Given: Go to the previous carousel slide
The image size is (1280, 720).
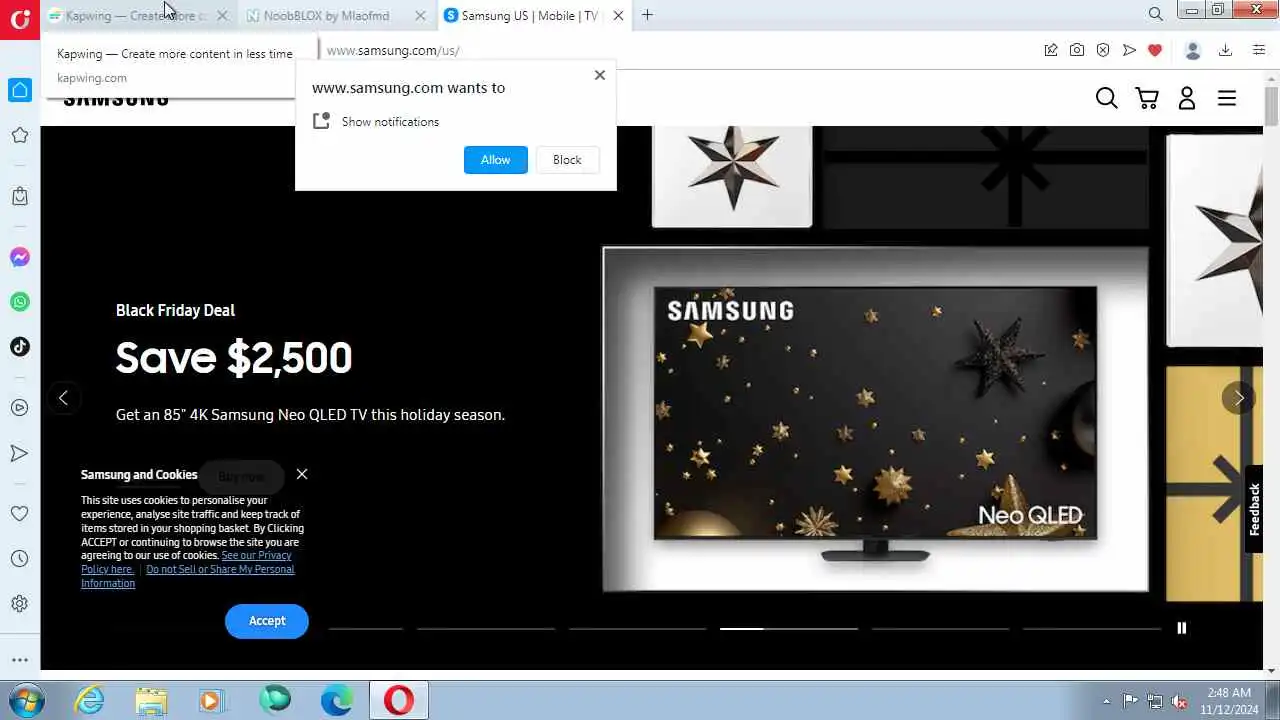Looking at the screenshot, I should tap(63, 398).
